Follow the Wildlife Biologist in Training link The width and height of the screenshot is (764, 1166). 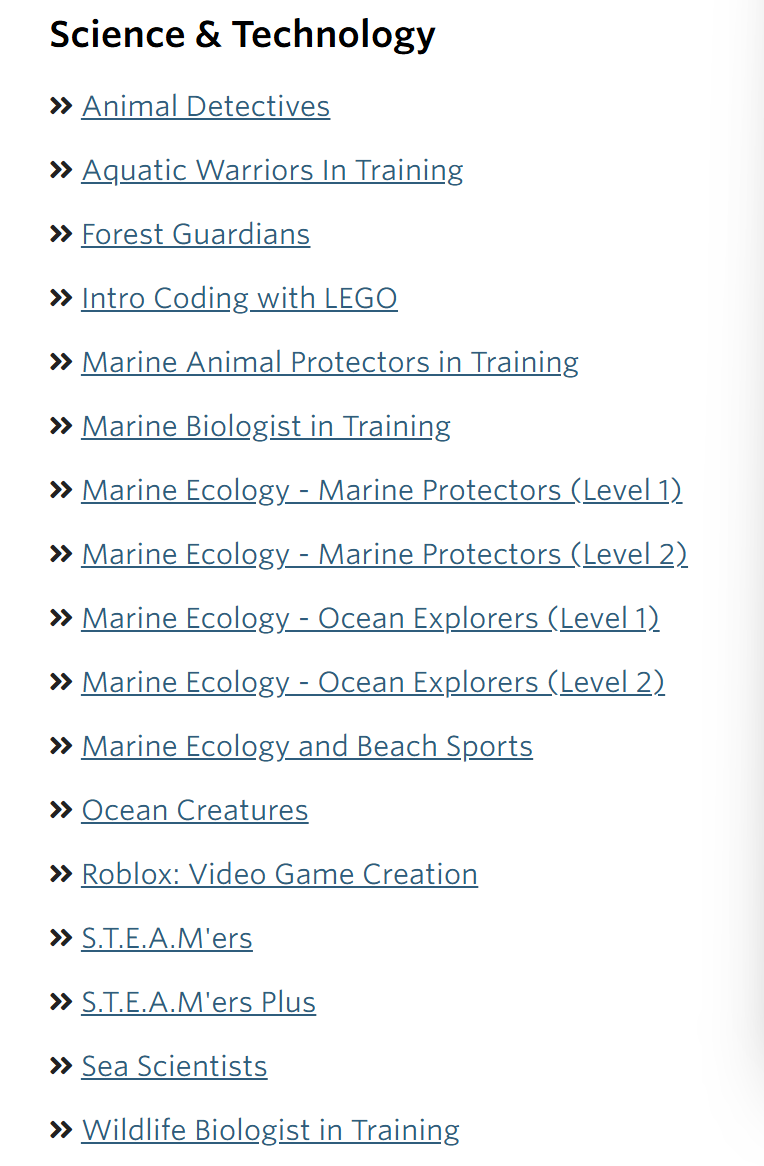pyautogui.click(x=270, y=1131)
